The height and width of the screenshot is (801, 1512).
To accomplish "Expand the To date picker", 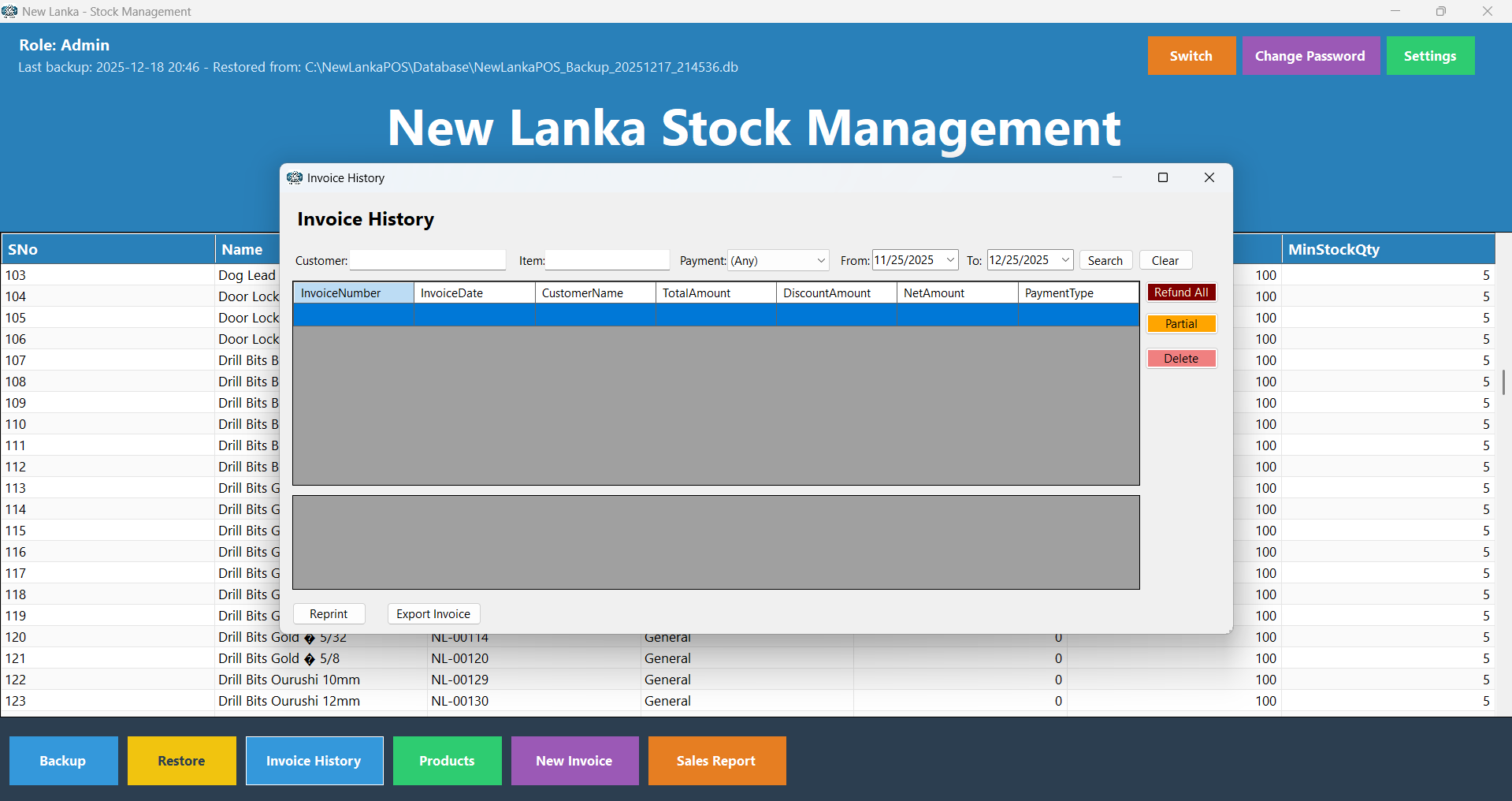I will [x=1065, y=260].
